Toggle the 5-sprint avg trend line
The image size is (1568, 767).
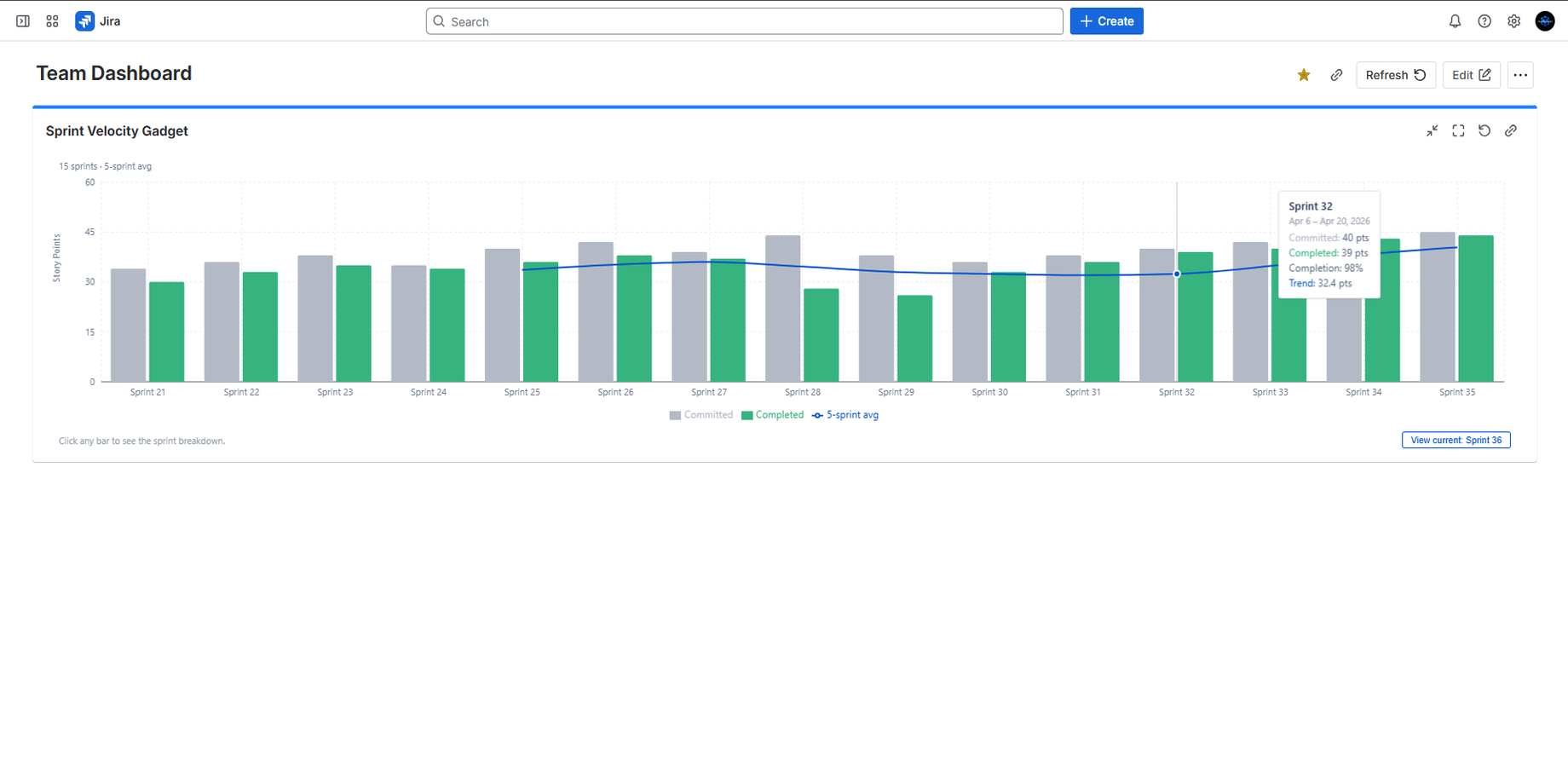[845, 415]
